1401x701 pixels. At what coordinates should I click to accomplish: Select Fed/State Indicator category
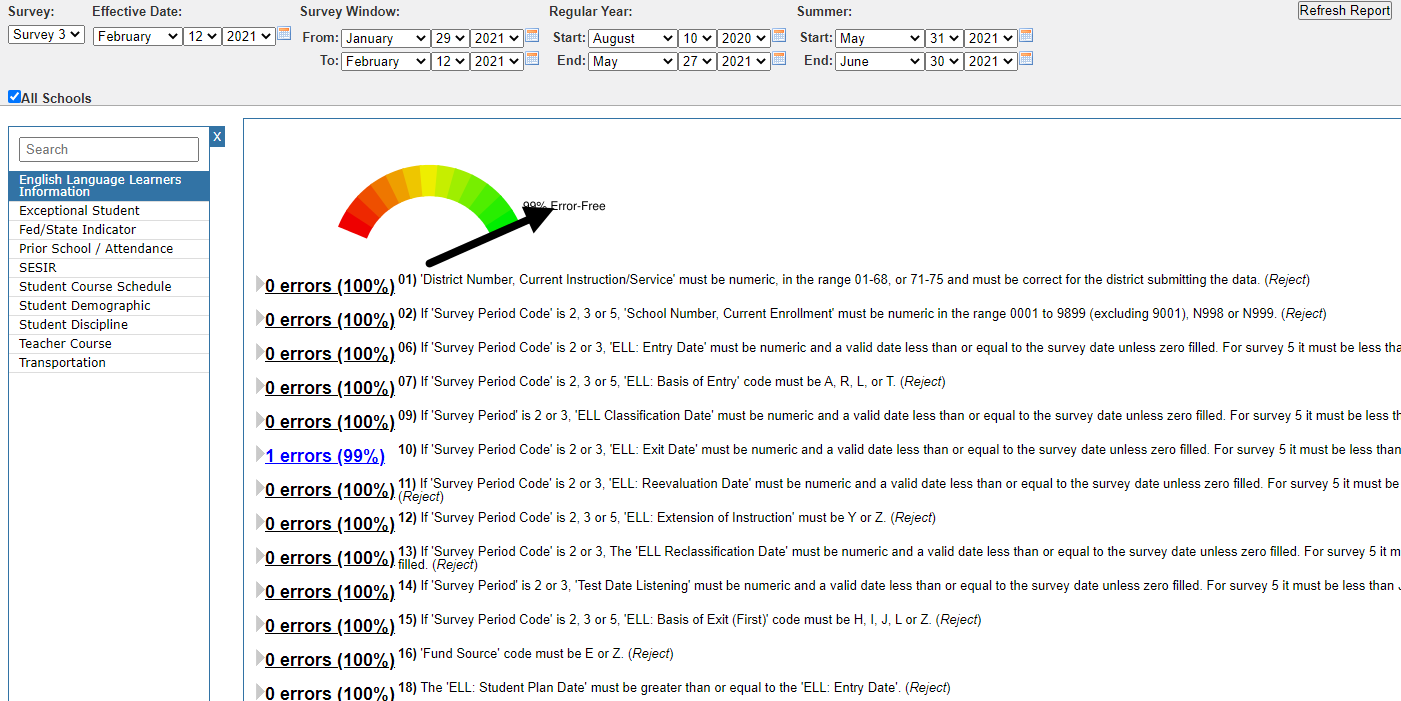click(109, 230)
